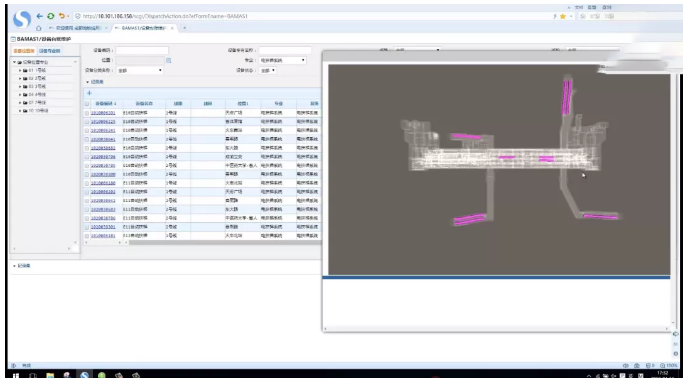
Task: Open the new tab plus button
Action: [185, 28]
